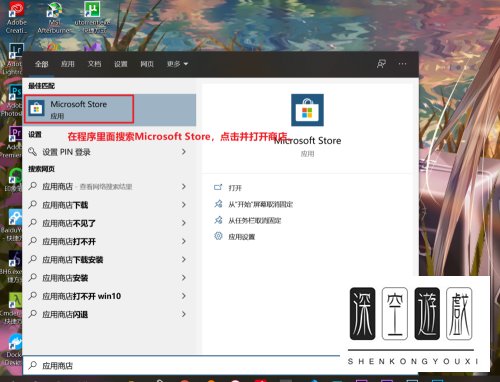Click the unpin icon for Start screen
Screen dimensions: 500x382
click(x=218, y=204)
